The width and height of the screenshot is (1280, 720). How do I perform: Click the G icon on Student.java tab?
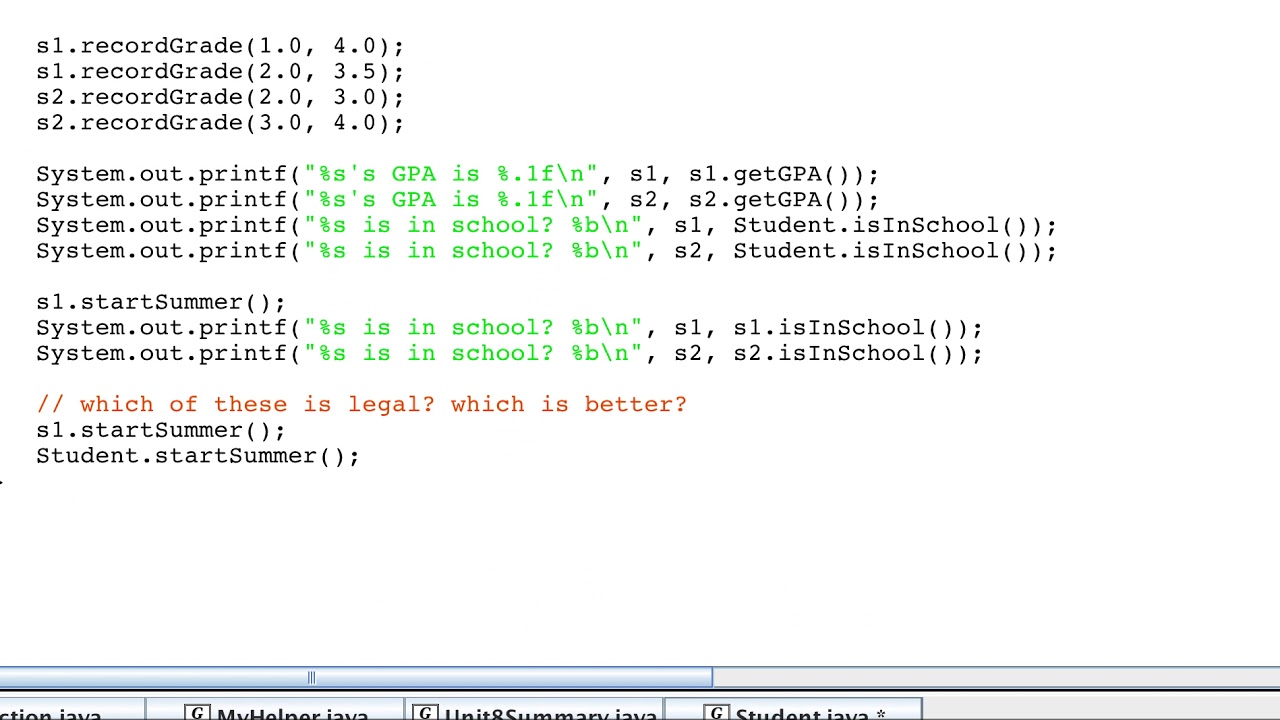pos(716,713)
